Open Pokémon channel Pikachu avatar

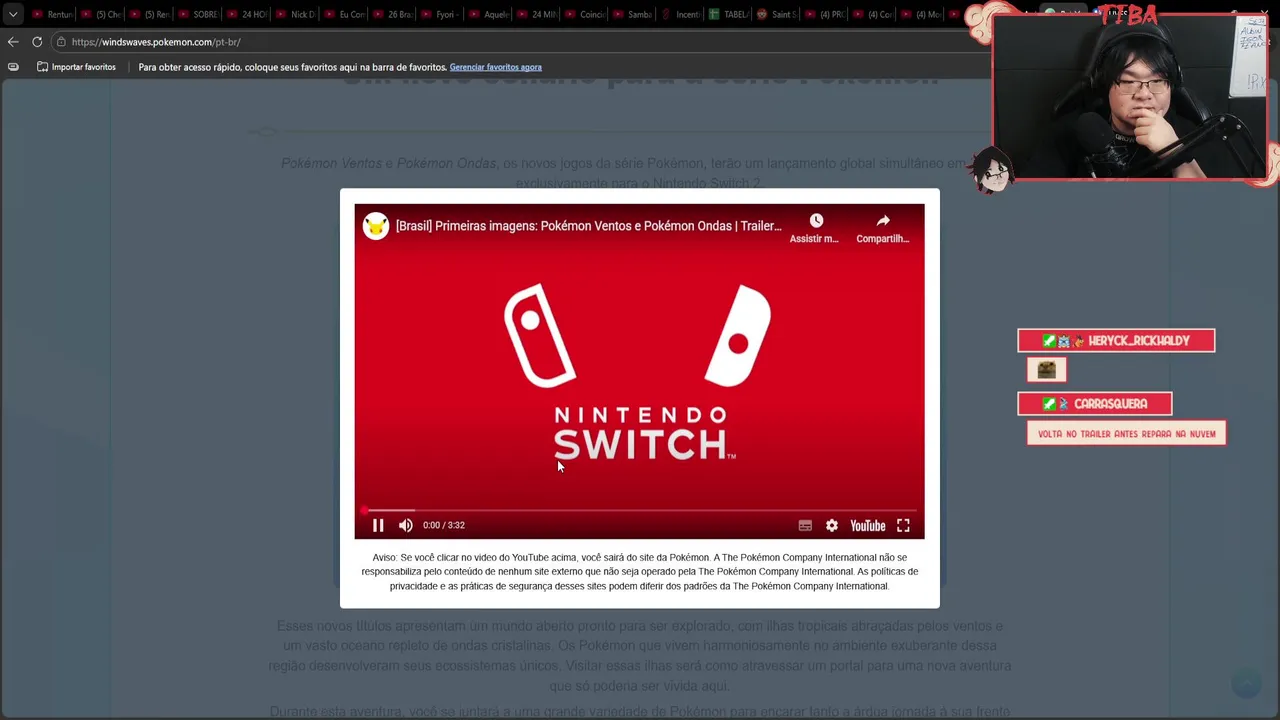point(376,226)
